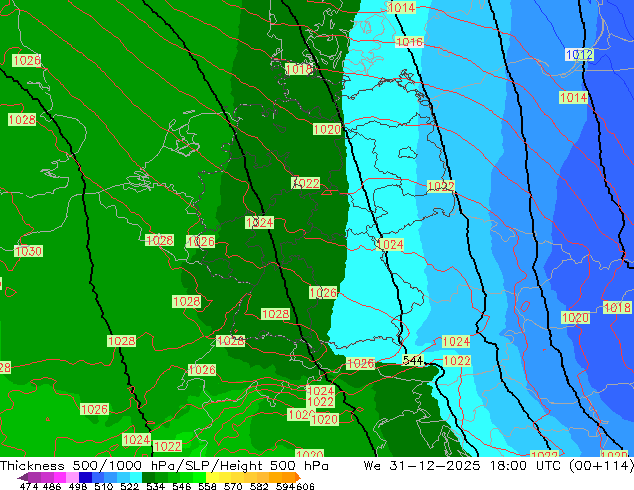Click the 1014 label at the top edge

click(401, 8)
